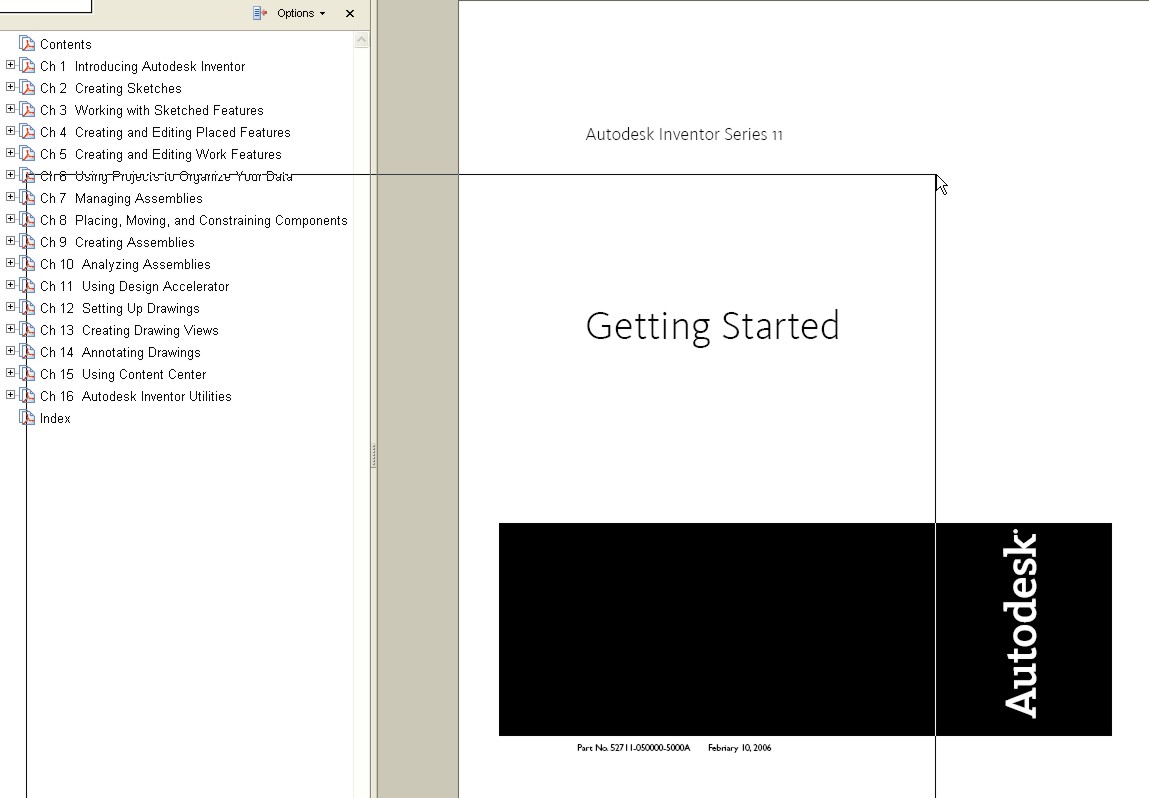Go to Ch 5 Creating and Editing Work Features

pos(160,155)
